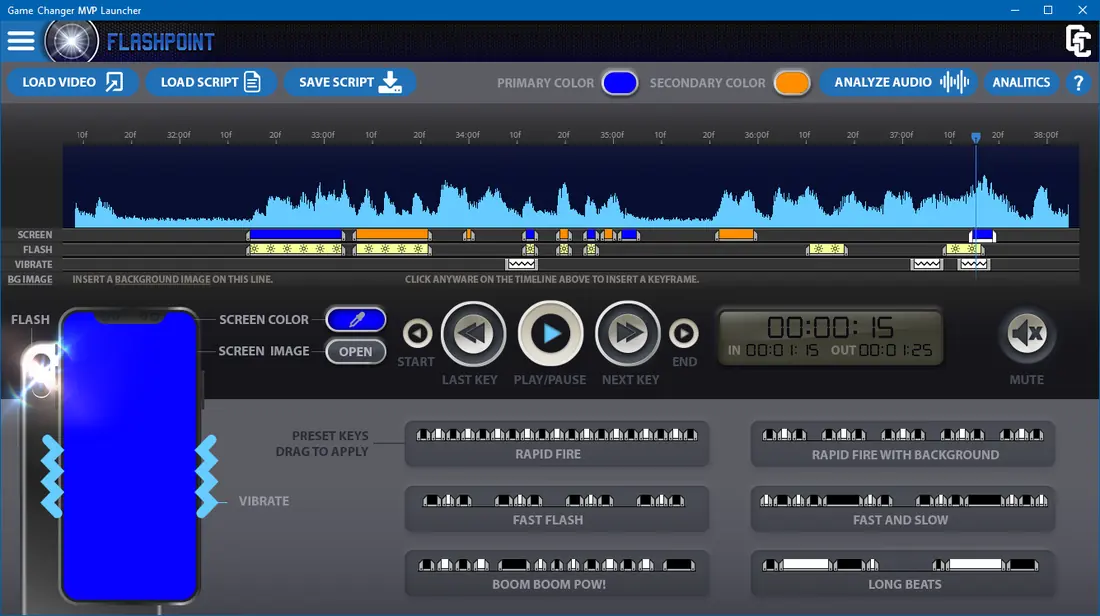Select Fast Flash preset
Viewport: 1100px width, 616px height.
click(557, 509)
